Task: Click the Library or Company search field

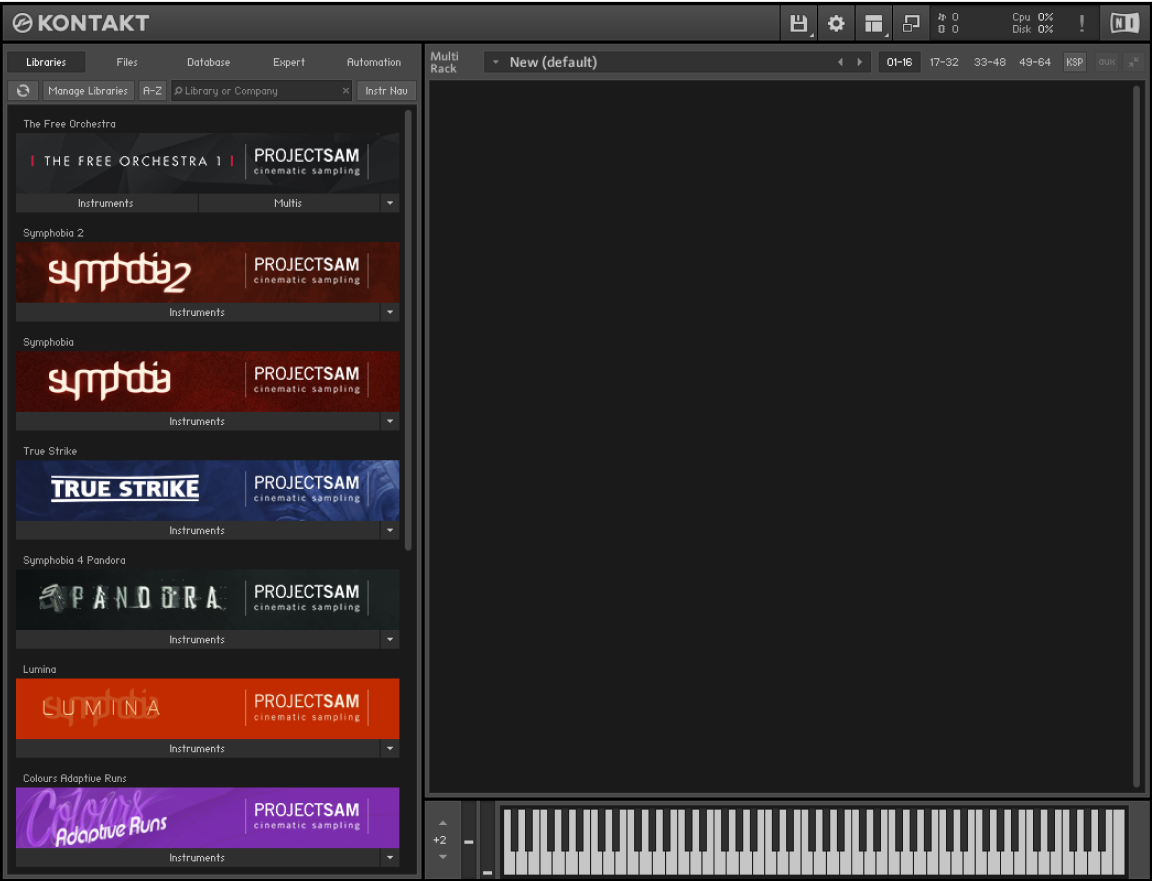Action: point(260,91)
